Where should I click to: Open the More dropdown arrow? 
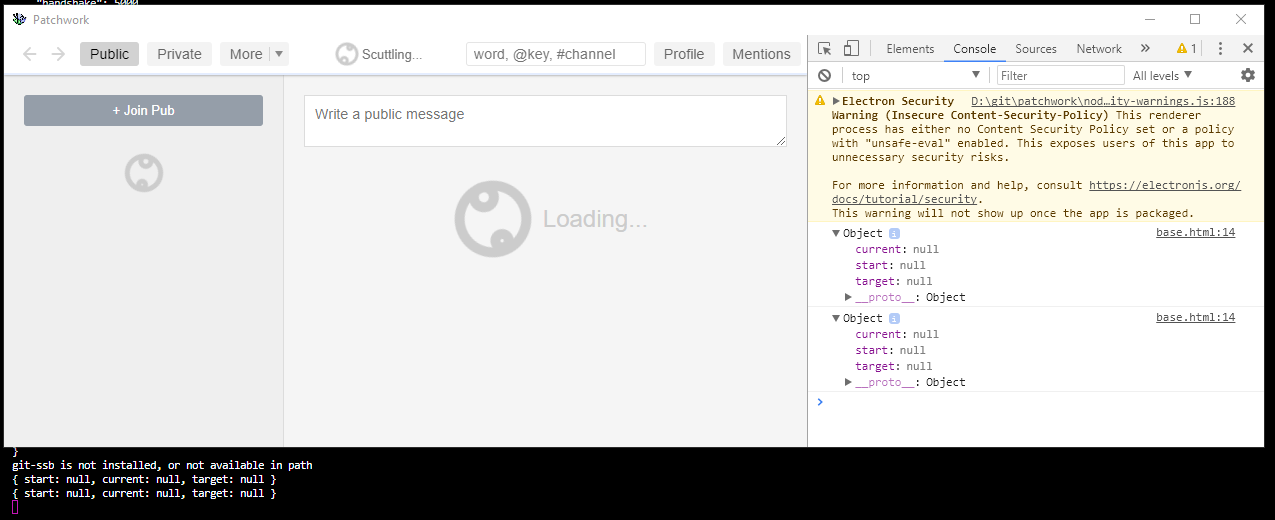point(279,54)
